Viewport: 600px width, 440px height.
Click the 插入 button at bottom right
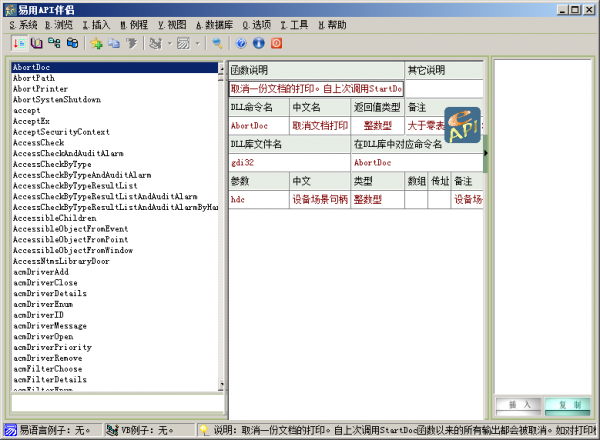[x=517, y=405]
